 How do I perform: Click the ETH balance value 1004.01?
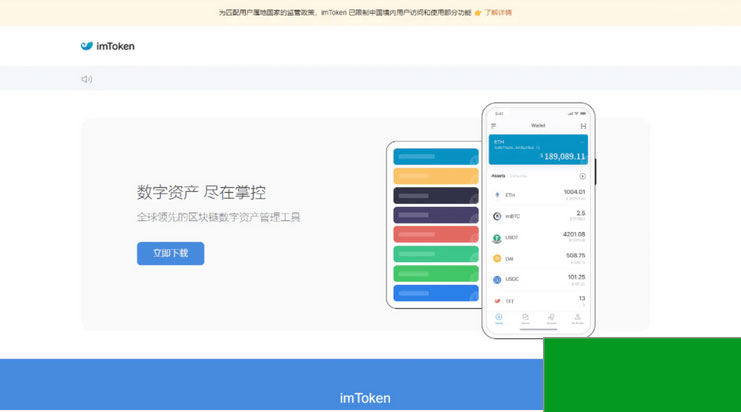(574, 192)
